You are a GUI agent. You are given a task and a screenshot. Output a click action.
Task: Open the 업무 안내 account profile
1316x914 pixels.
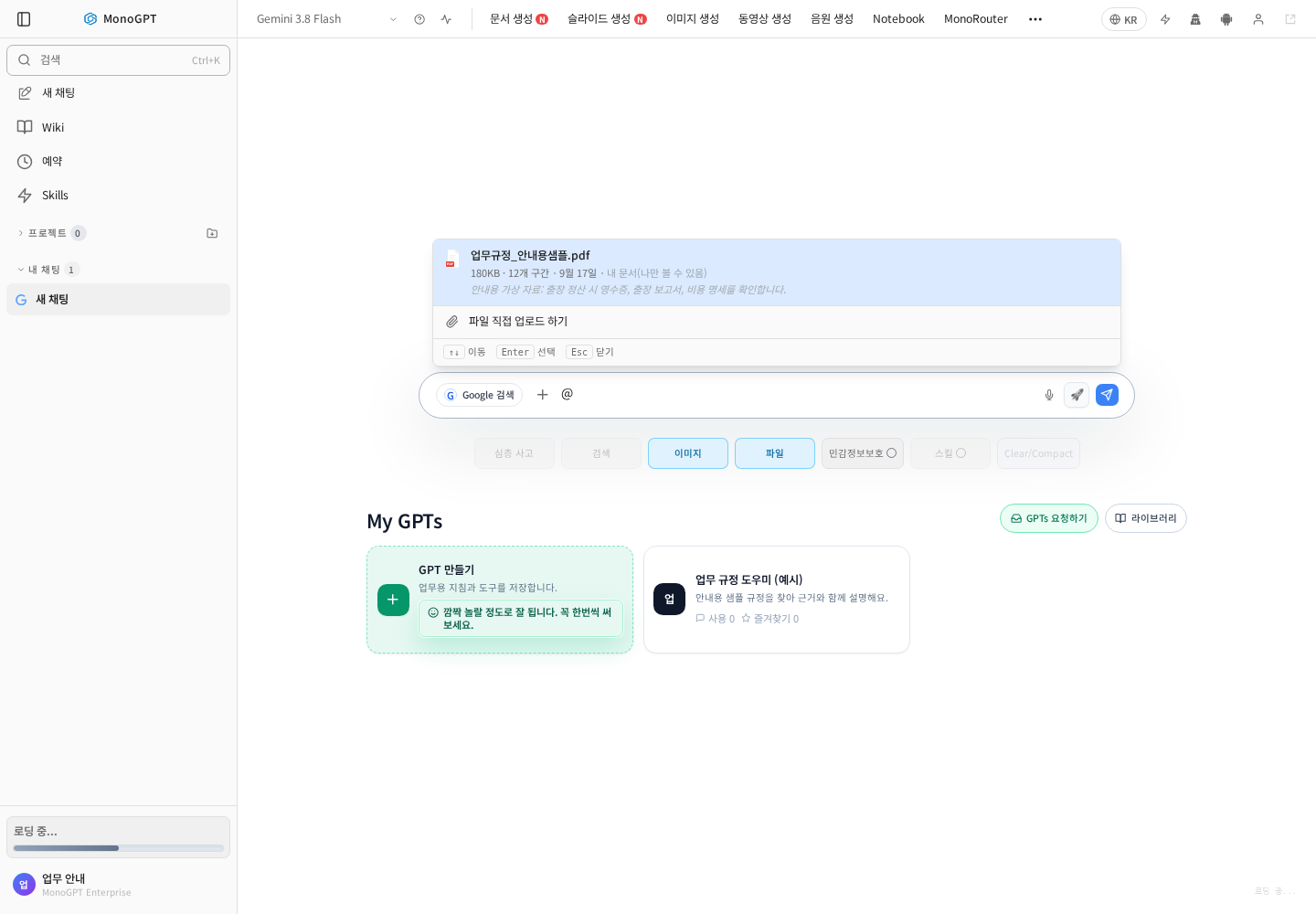pyautogui.click(x=118, y=885)
